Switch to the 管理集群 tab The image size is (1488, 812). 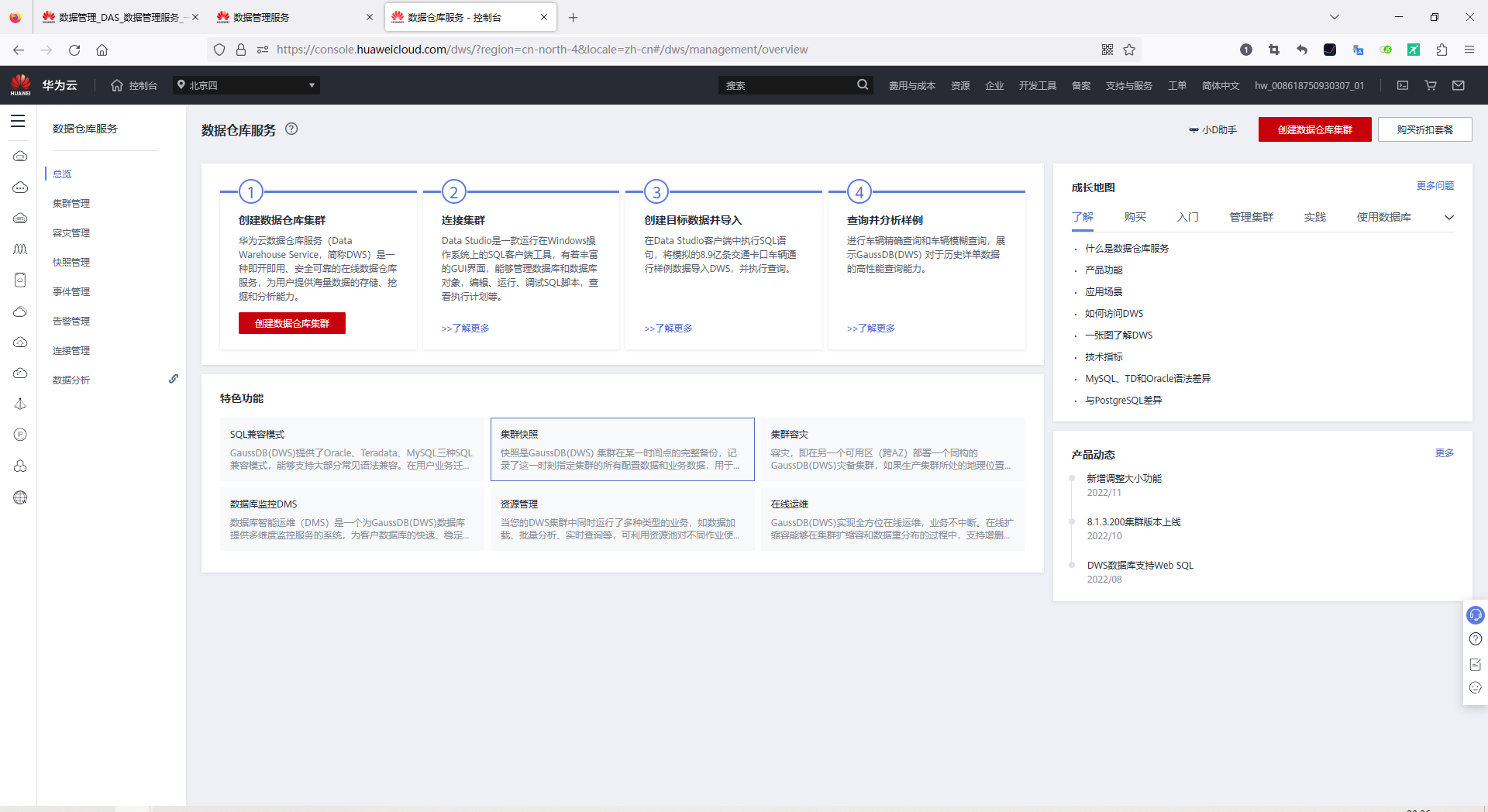[x=1252, y=217]
